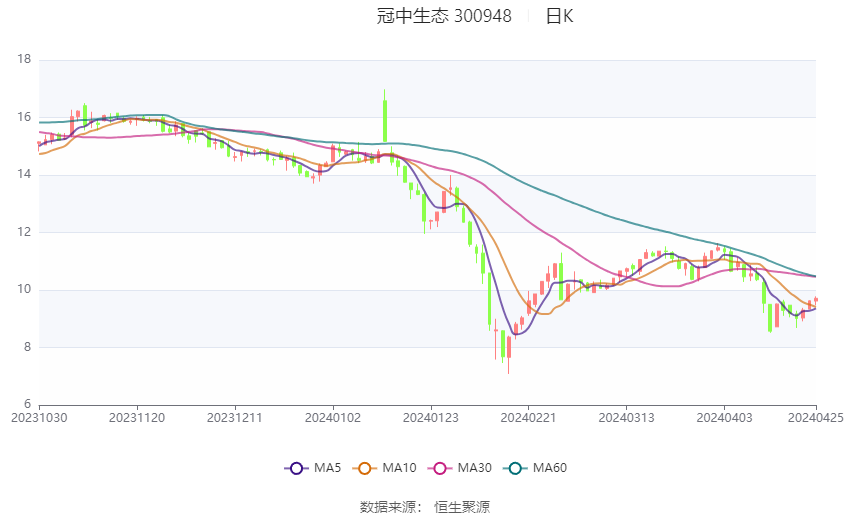Select the 20240102 x-axis date label

tap(333, 418)
